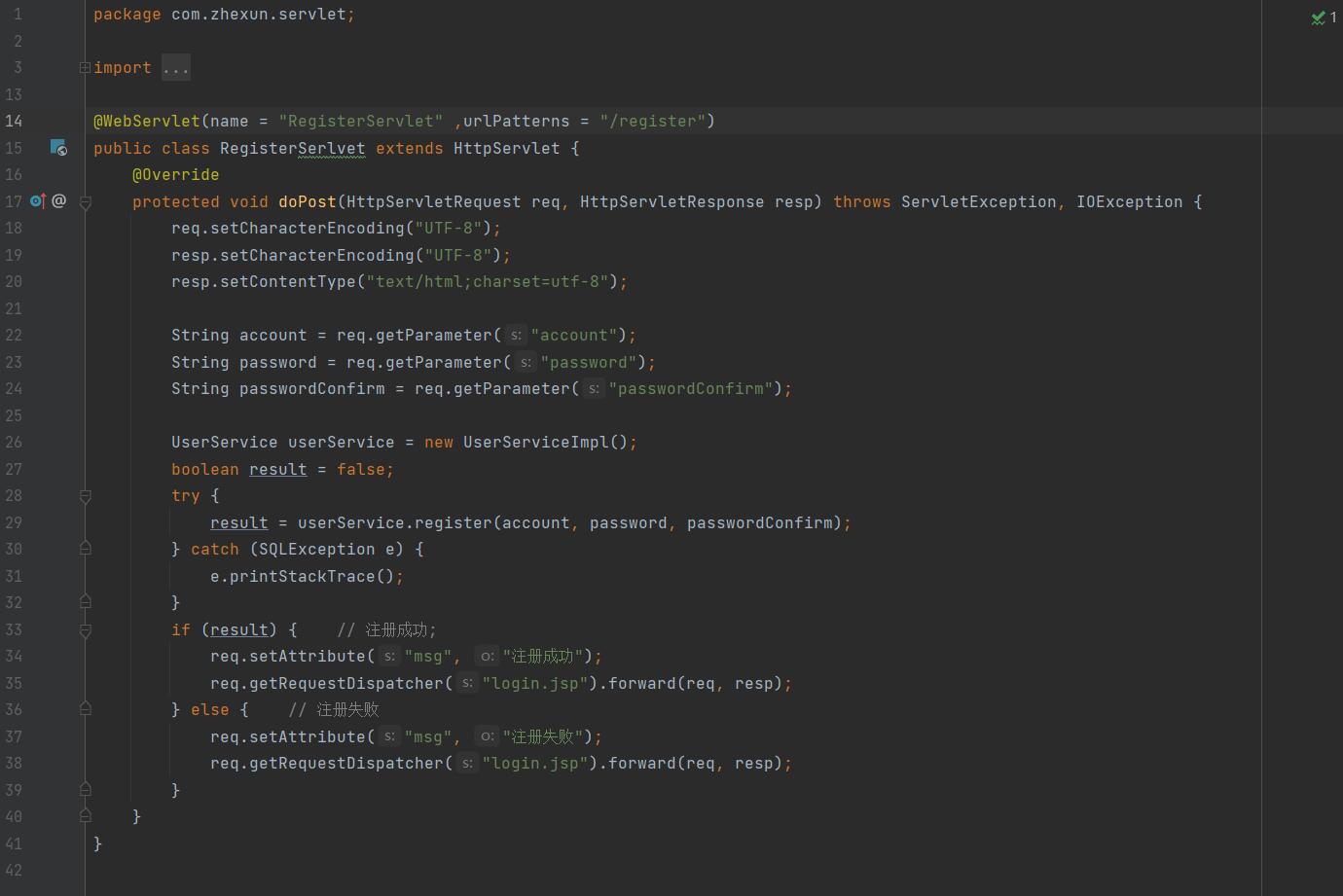Click the "RegisterServlet" name string

coord(361,122)
